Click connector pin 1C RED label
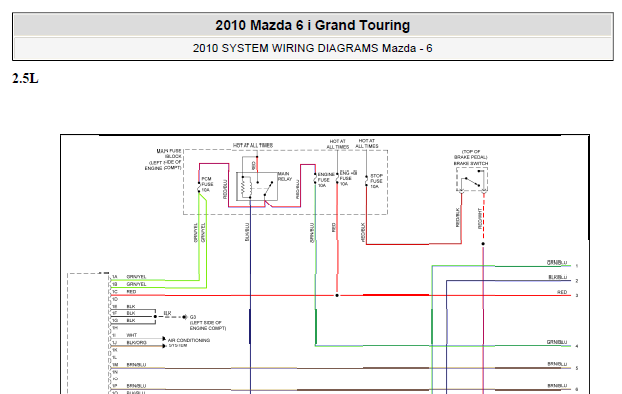 click(124, 292)
